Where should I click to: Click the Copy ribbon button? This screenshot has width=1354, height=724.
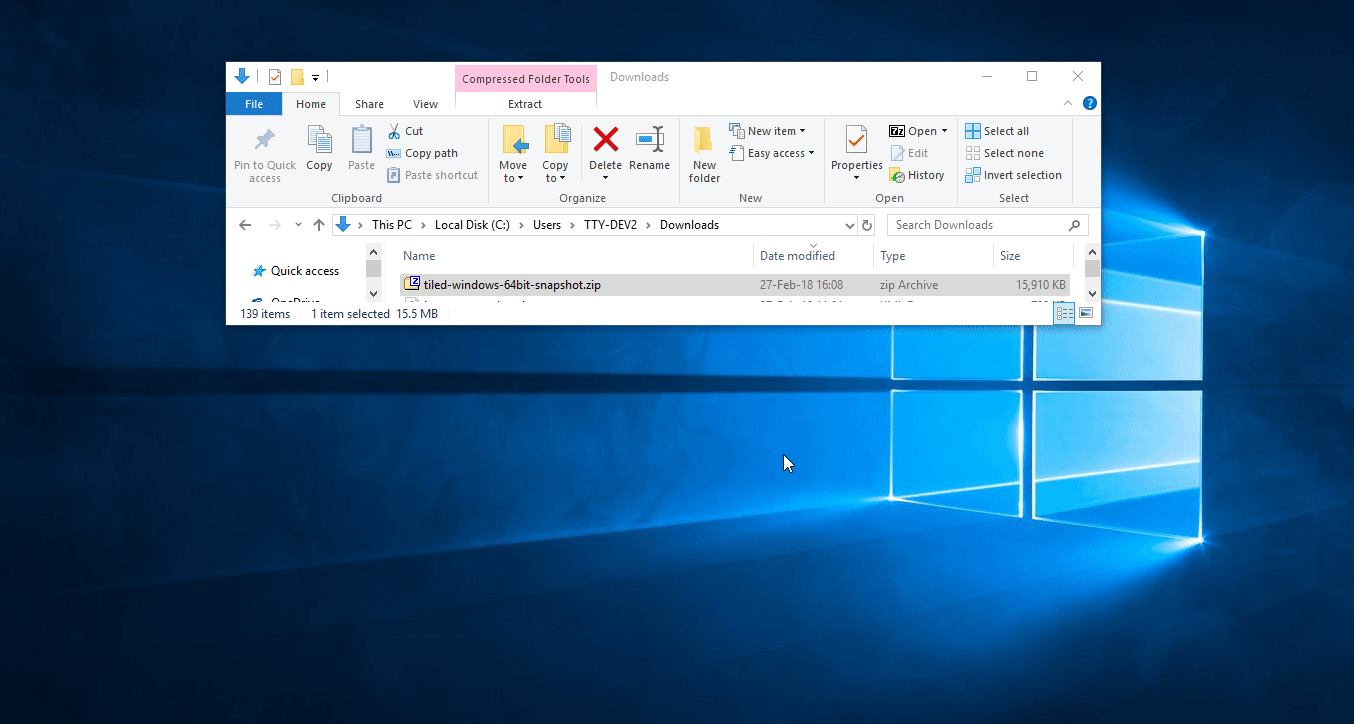[319, 149]
